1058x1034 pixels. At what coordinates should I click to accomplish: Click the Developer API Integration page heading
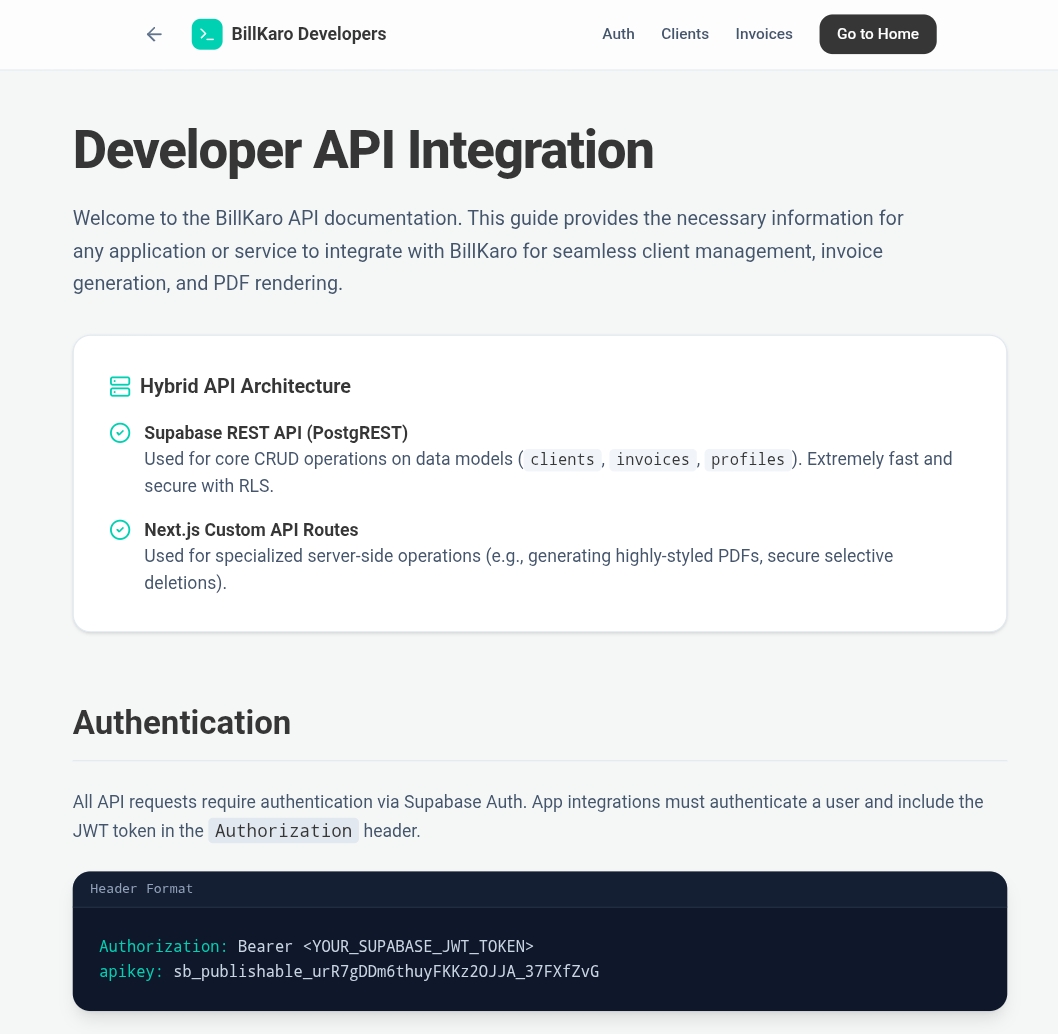363,150
